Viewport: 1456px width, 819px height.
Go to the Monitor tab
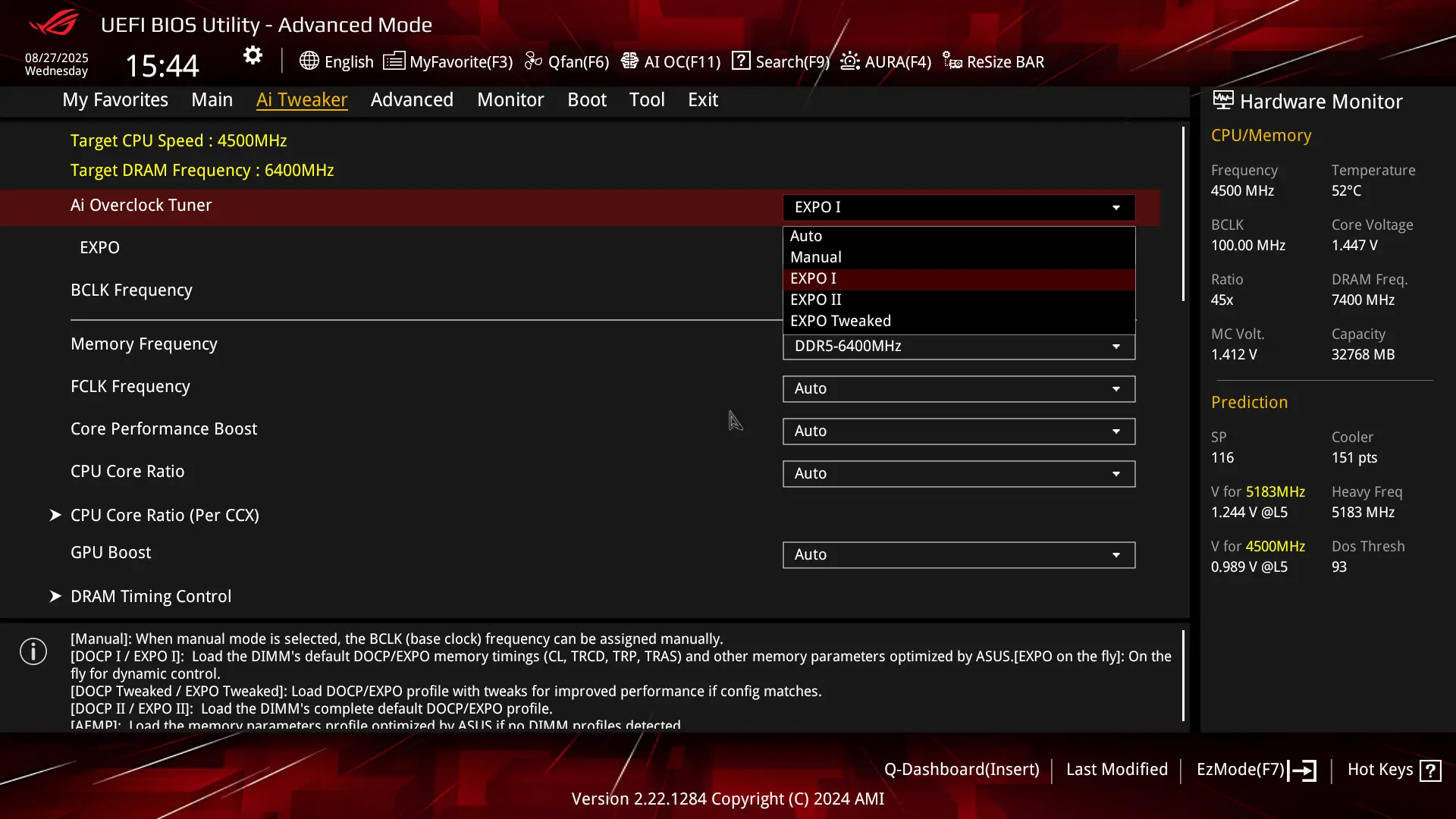pos(510,99)
